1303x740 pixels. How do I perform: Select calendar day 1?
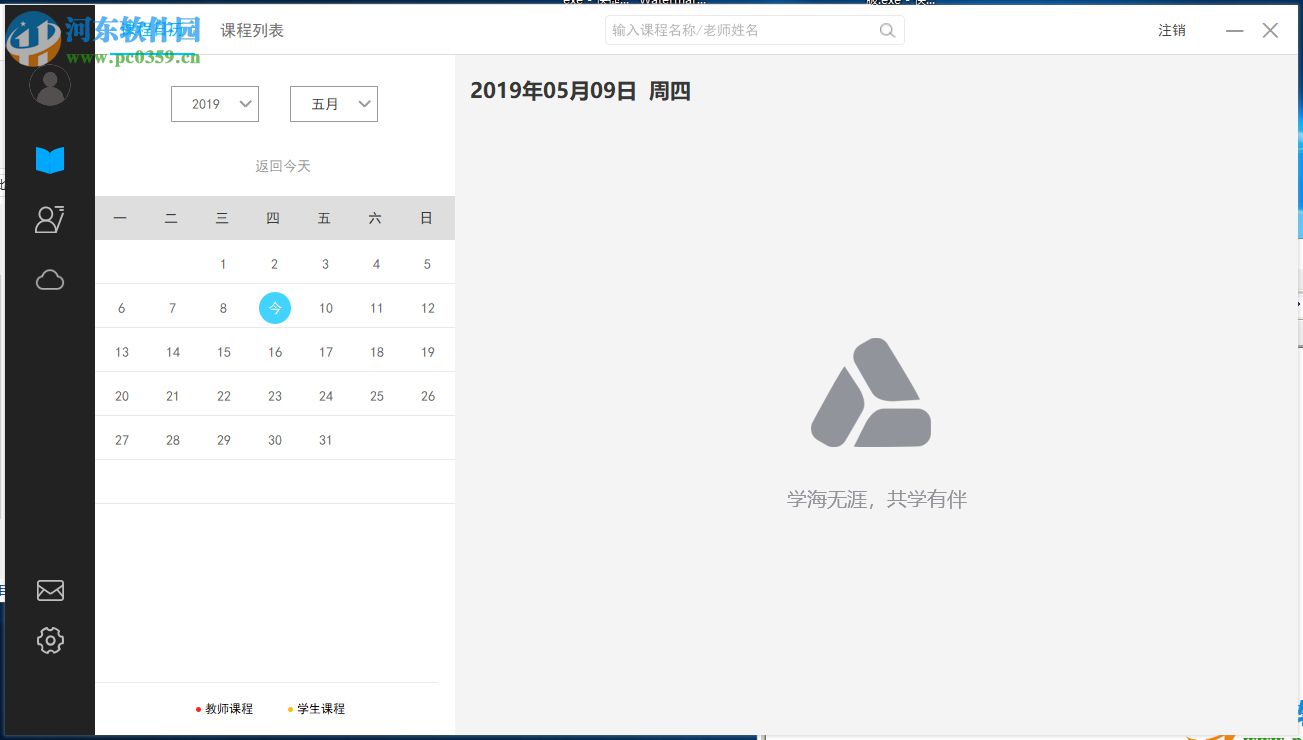223,264
